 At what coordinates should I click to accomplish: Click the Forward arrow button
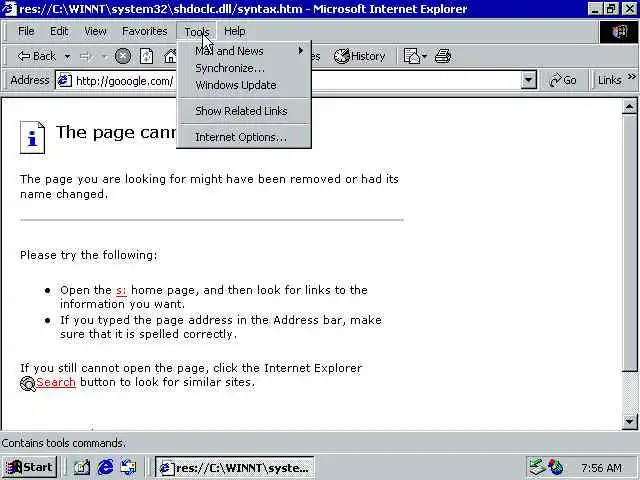point(85,56)
